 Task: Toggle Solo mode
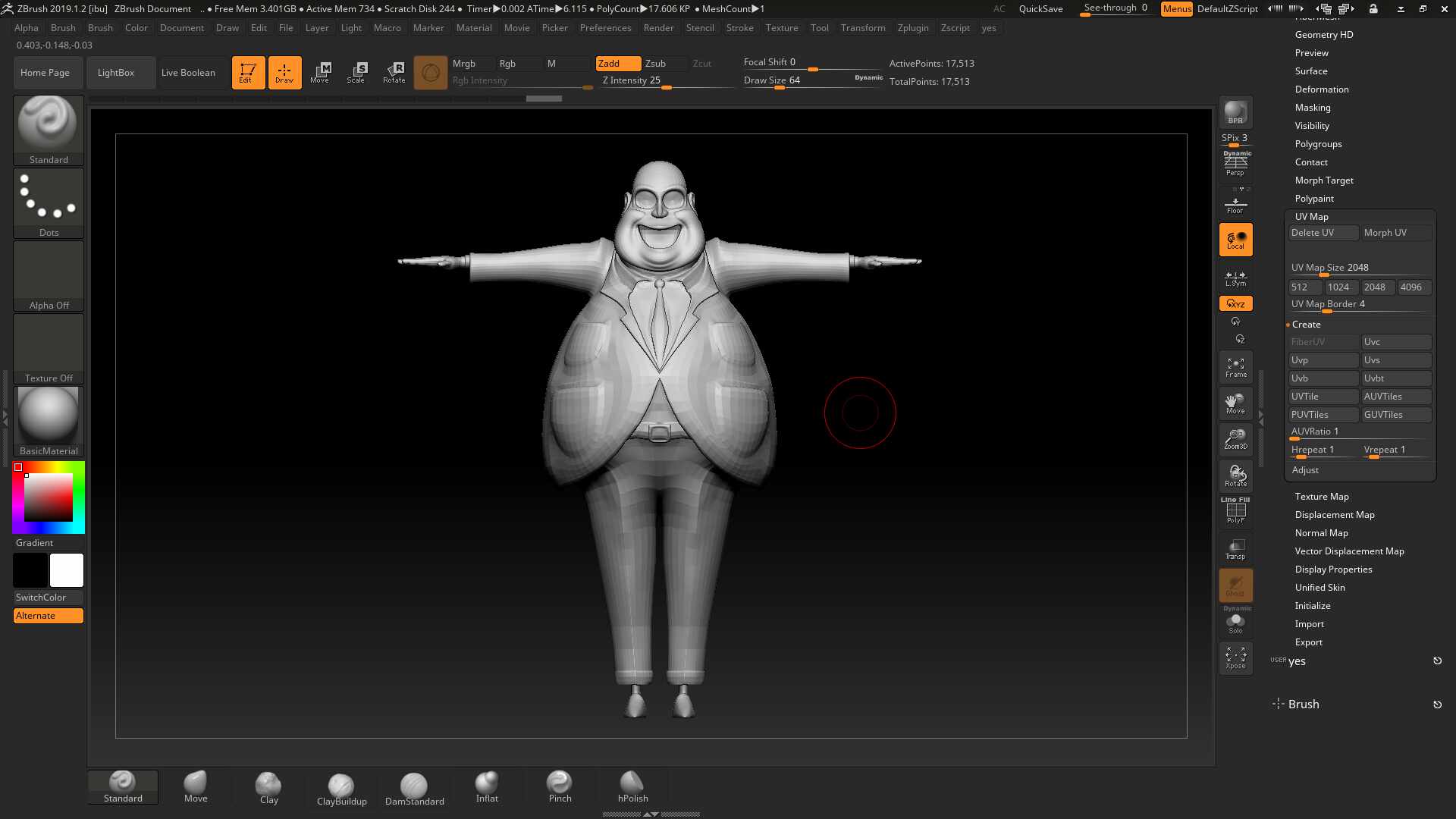[1235, 622]
